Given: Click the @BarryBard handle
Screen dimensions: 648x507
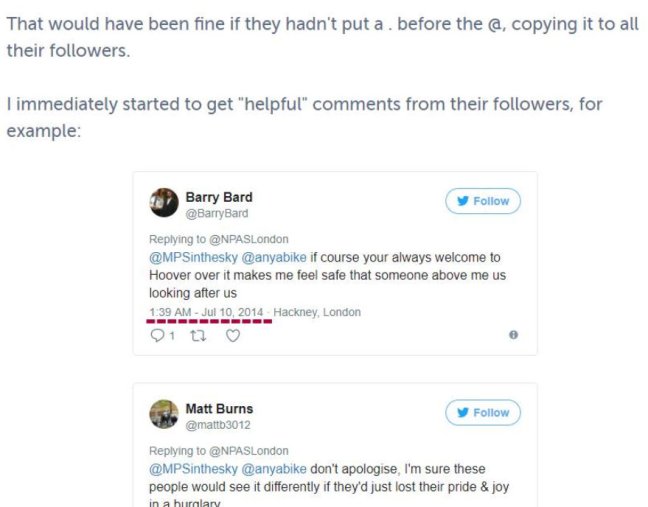Looking at the screenshot, I should (x=217, y=213).
